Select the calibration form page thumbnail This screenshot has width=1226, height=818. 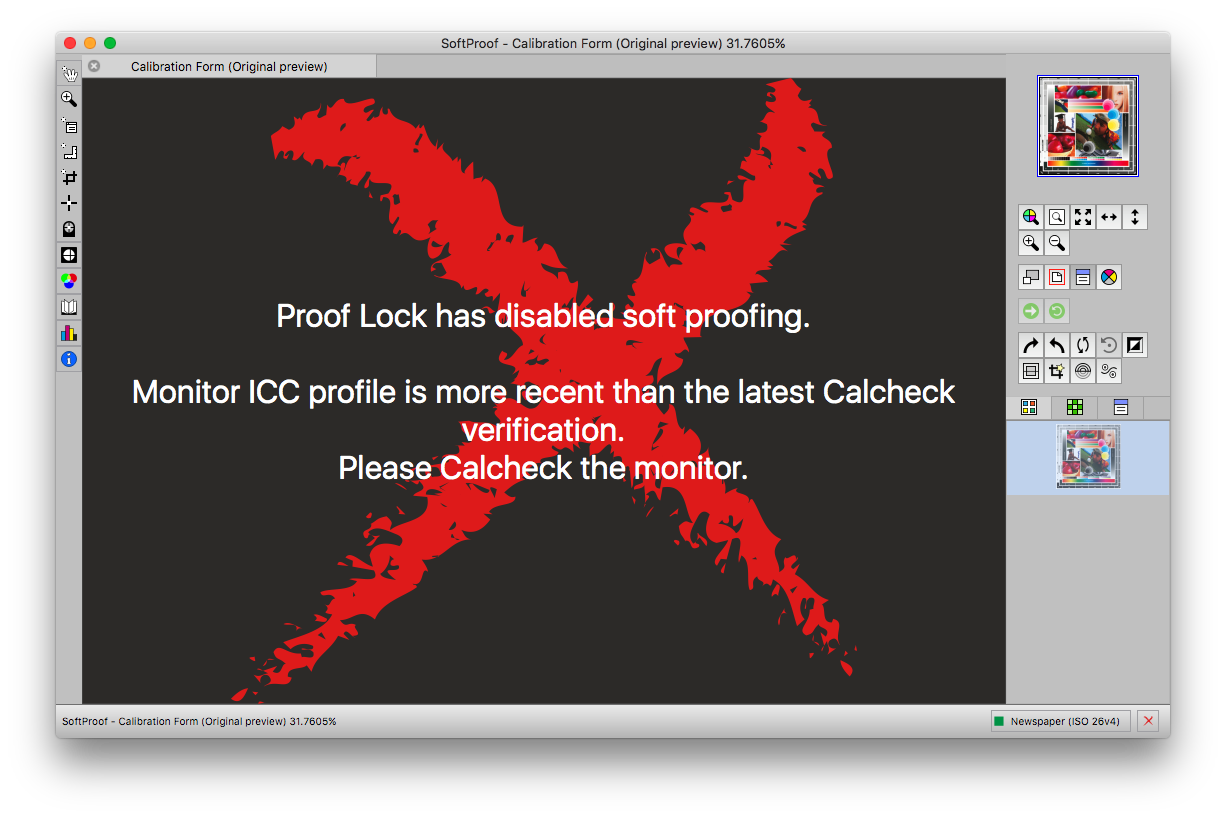point(1088,457)
